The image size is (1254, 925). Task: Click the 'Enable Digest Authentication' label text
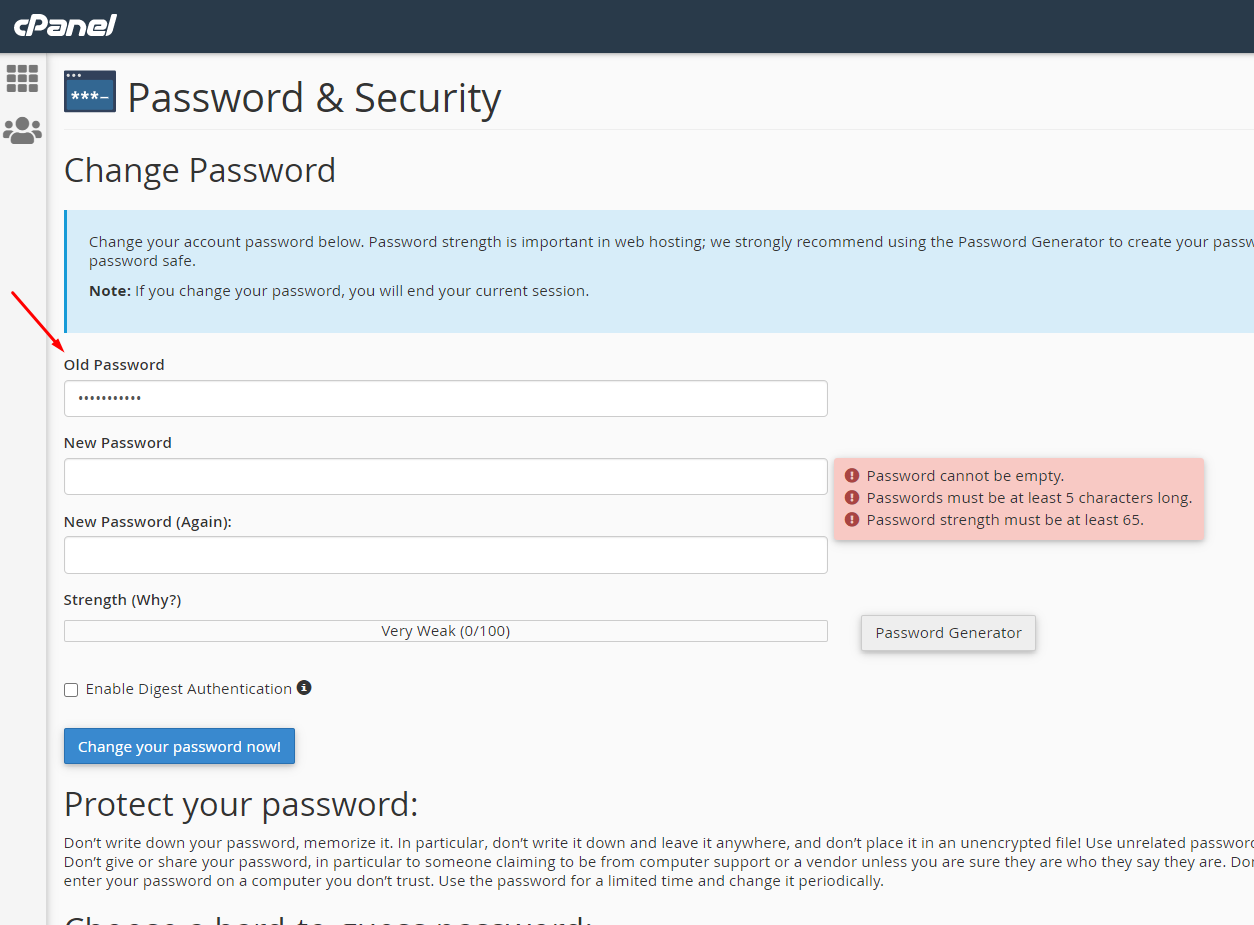pyautogui.click(x=188, y=689)
